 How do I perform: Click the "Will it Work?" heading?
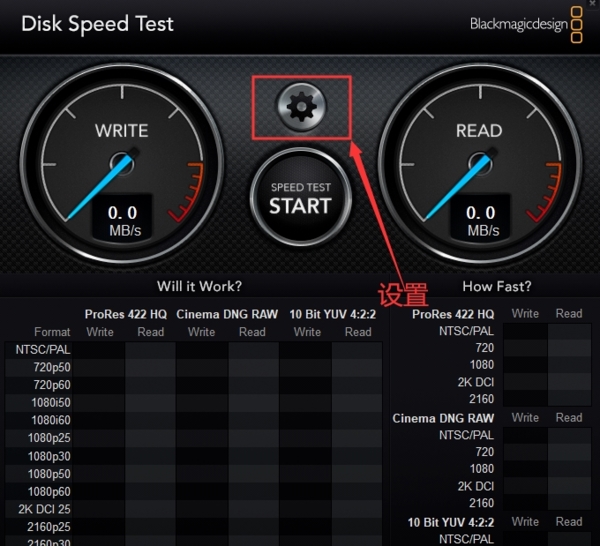coord(199,286)
